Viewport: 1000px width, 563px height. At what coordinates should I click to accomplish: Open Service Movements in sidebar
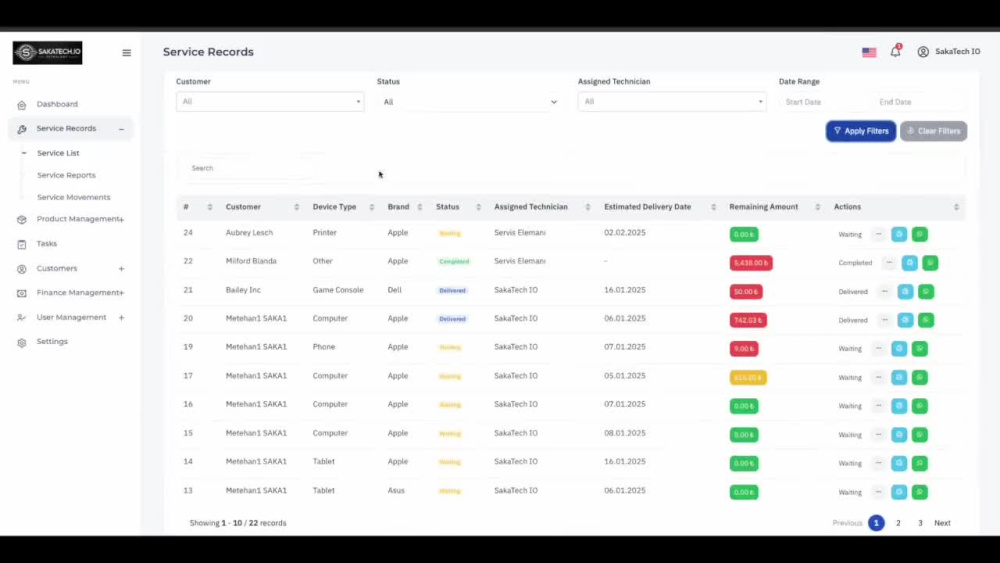click(x=73, y=198)
